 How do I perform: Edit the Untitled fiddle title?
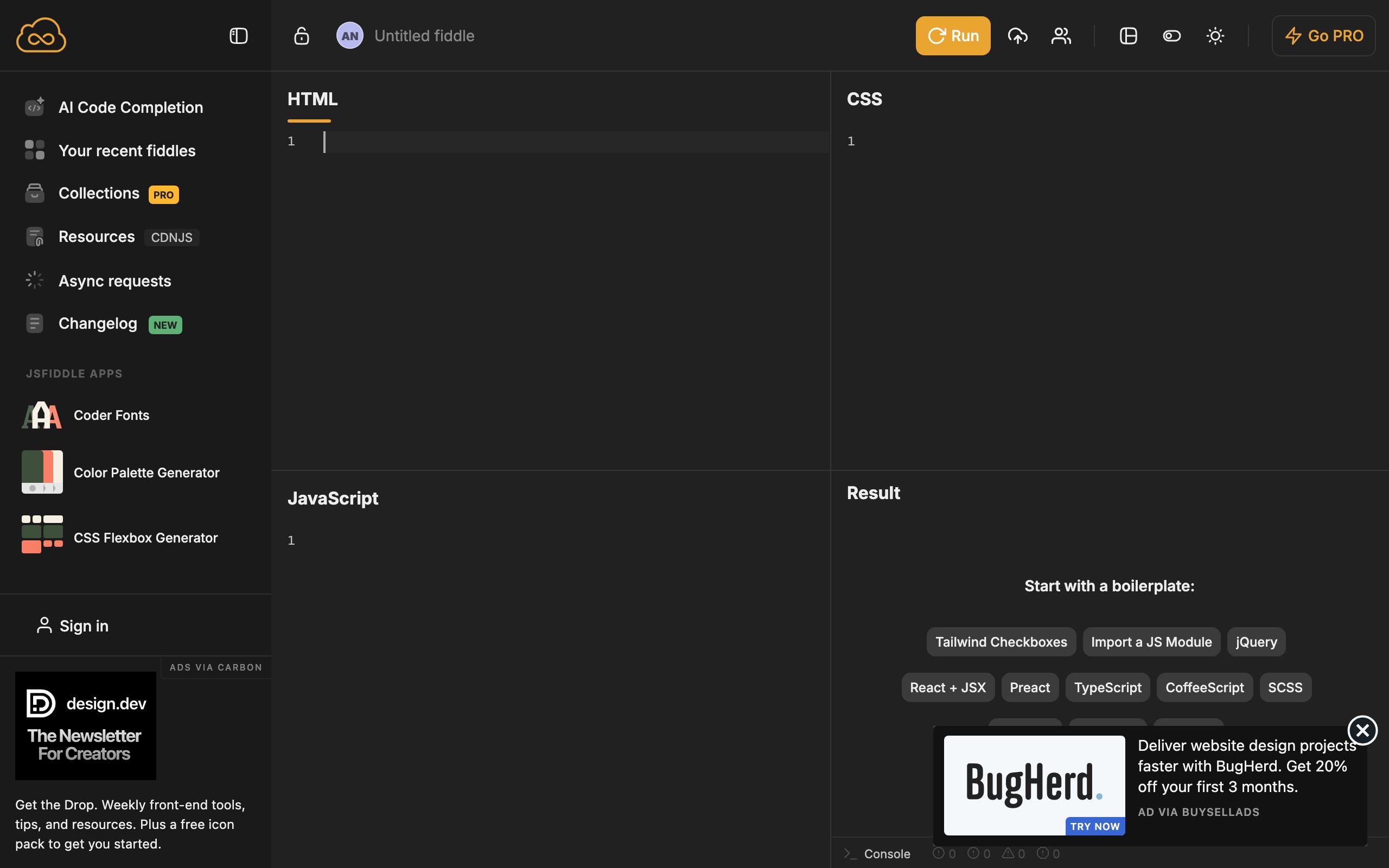click(x=424, y=36)
